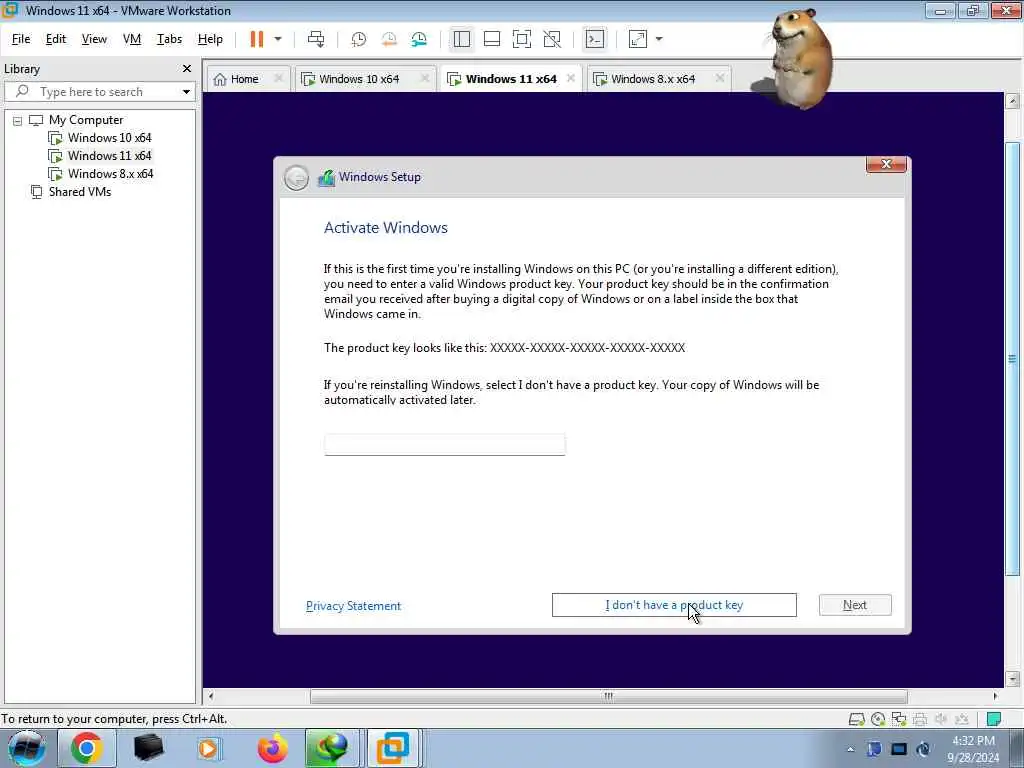Click Send Ctrl+Alt+Del toolbar icon

(x=316, y=39)
